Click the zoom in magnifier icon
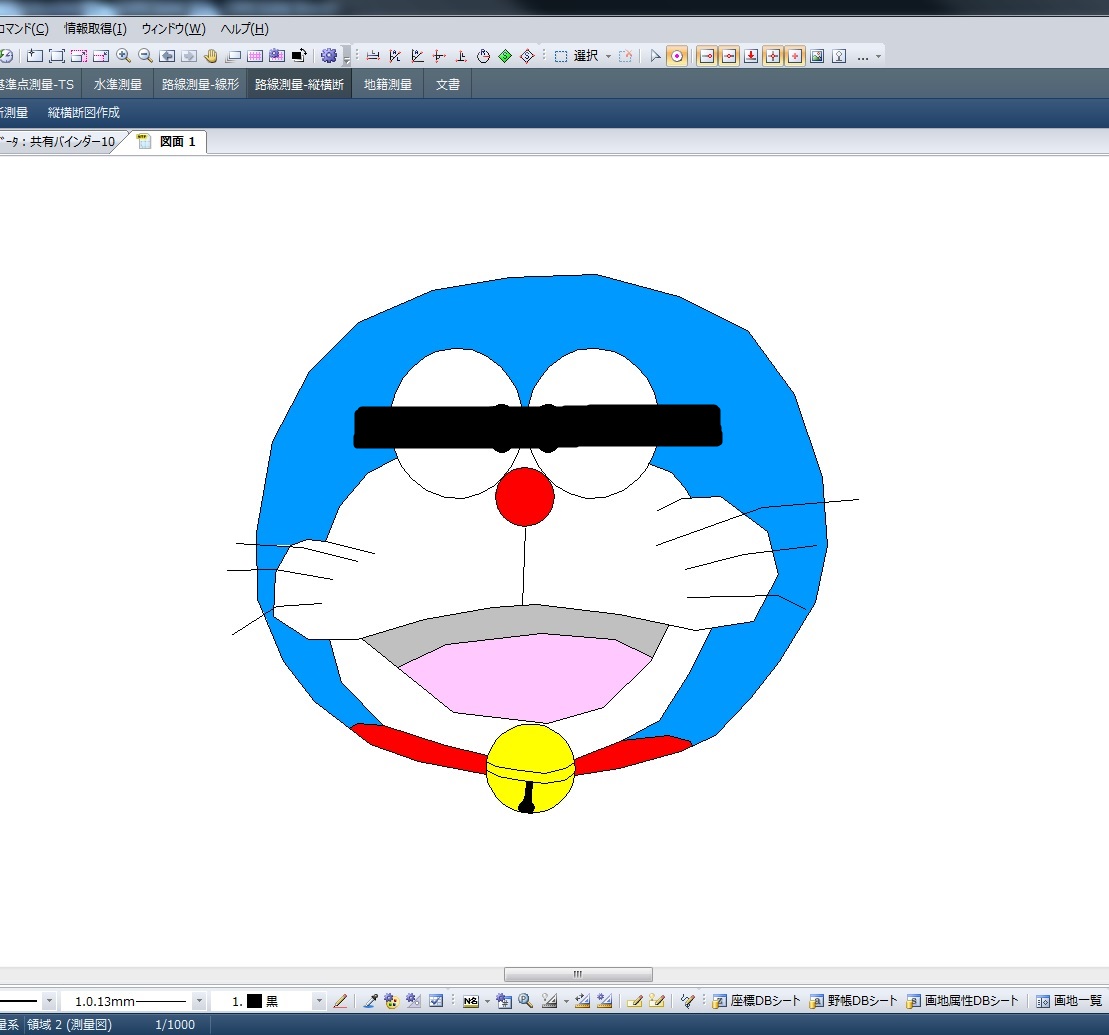The height and width of the screenshot is (1035, 1109). click(x=123, y=56)
